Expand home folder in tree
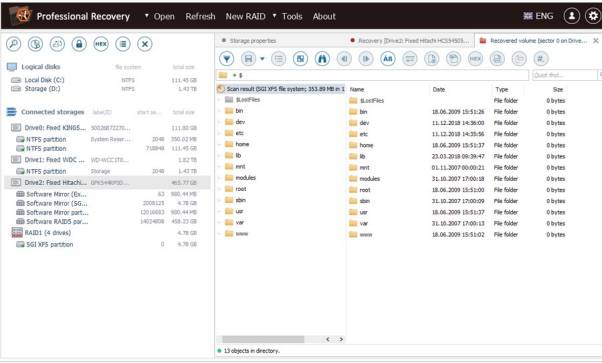602x363 pixels. pos(220,144)
